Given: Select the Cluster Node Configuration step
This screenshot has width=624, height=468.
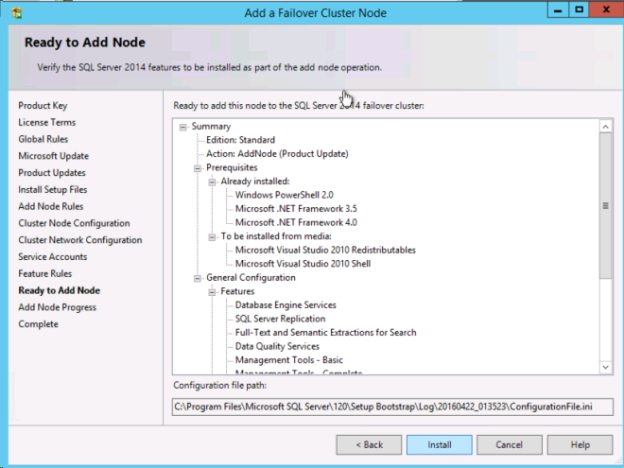Looking at the screenshot, I should [74, 223].
